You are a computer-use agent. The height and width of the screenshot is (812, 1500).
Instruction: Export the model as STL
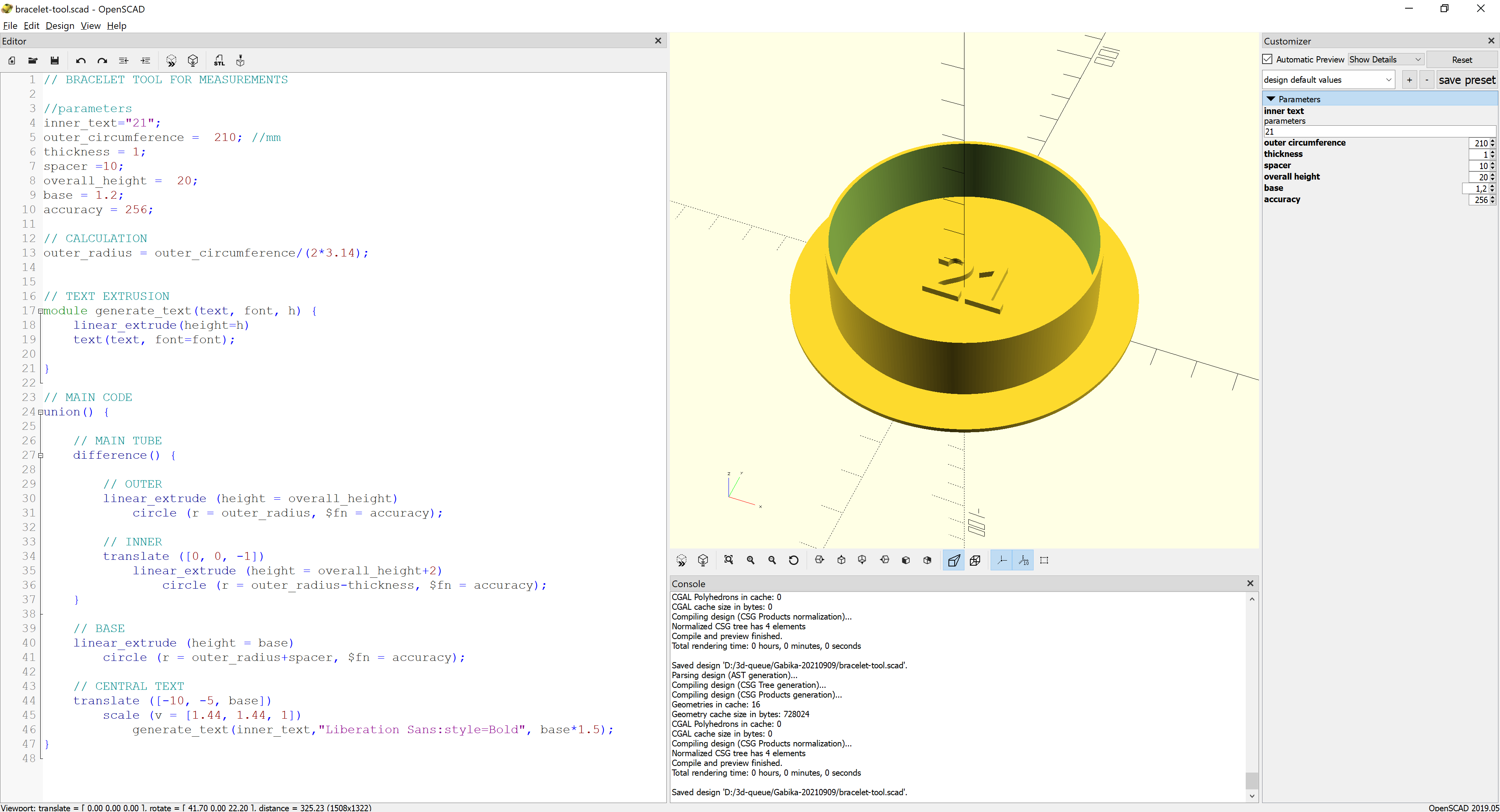click(220, 61)
